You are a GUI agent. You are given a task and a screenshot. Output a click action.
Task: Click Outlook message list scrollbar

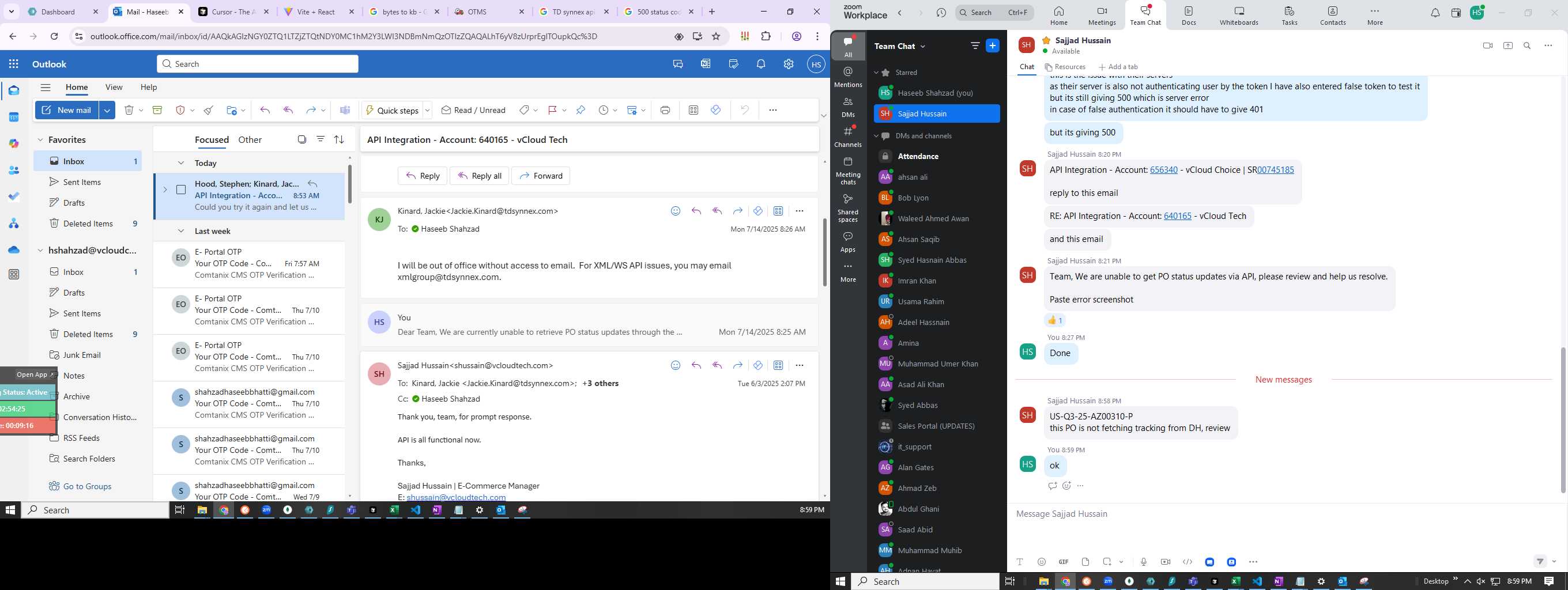(x=349, y=184)
